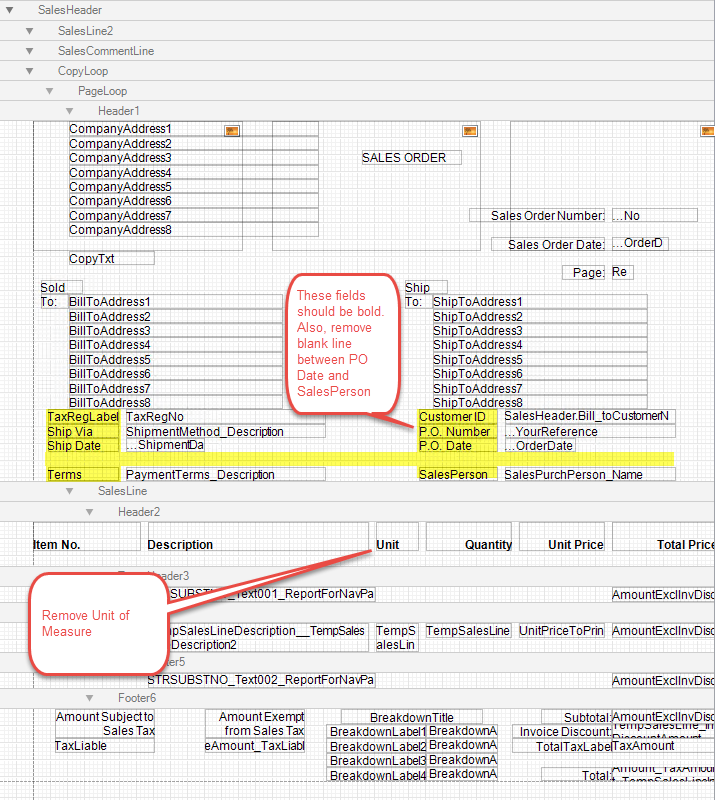Select the ShipToAddress4 field
Viewport: 715px width, 800px height.
point(540,345)
